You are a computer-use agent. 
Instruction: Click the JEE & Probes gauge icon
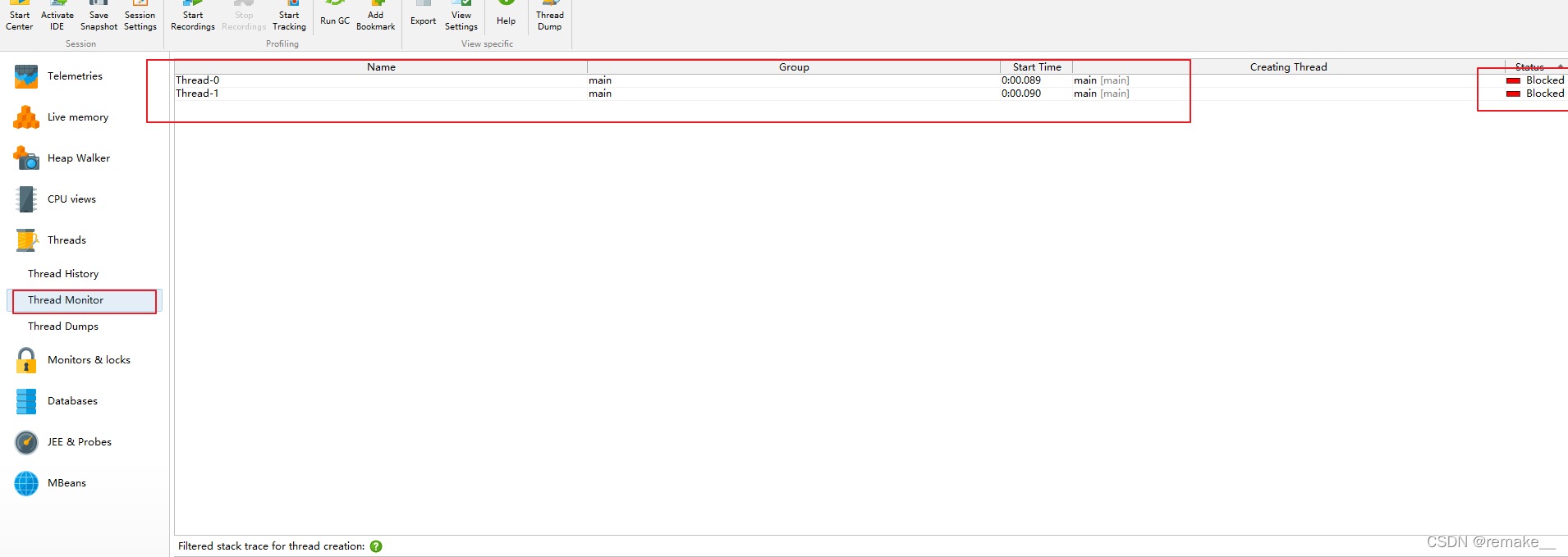tap(26, 442)
